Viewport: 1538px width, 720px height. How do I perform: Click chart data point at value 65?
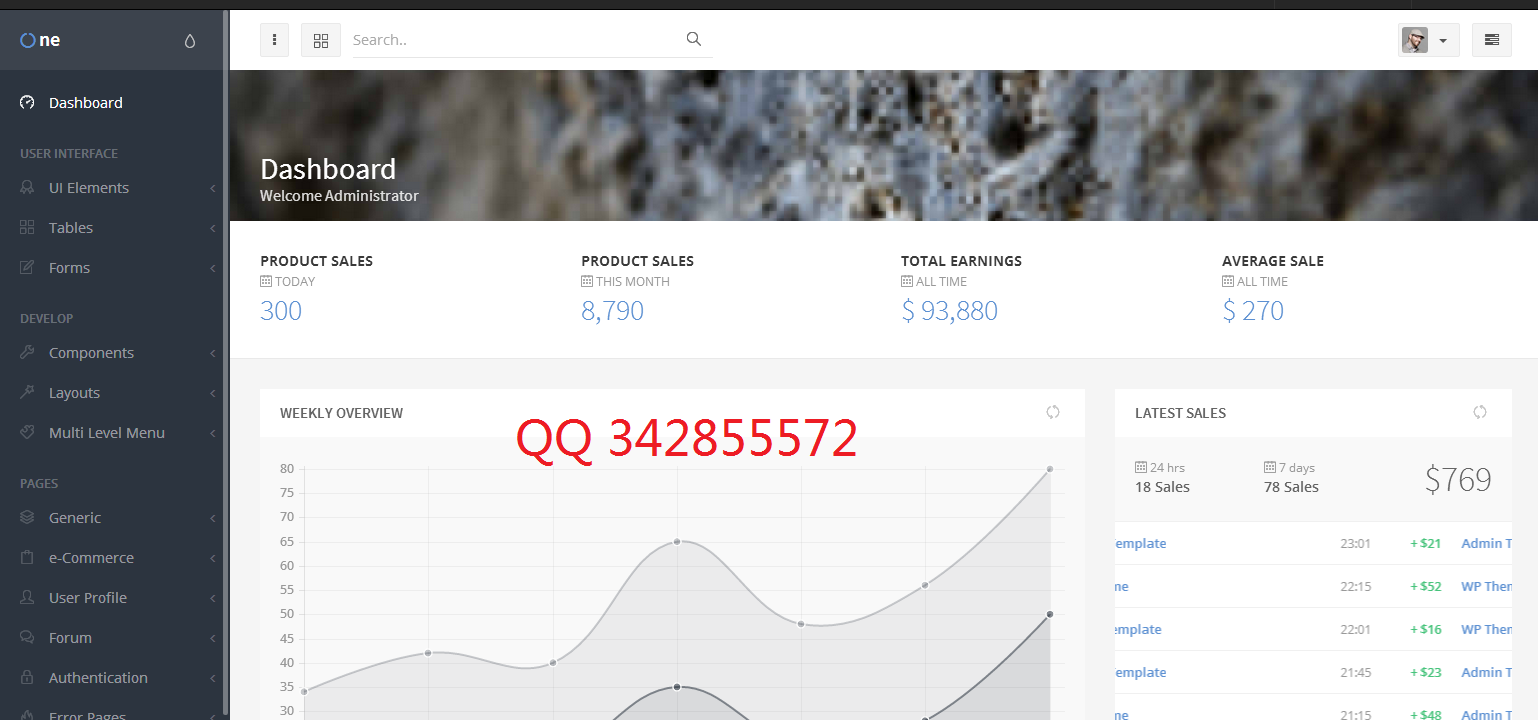click(x=677, y=541)
